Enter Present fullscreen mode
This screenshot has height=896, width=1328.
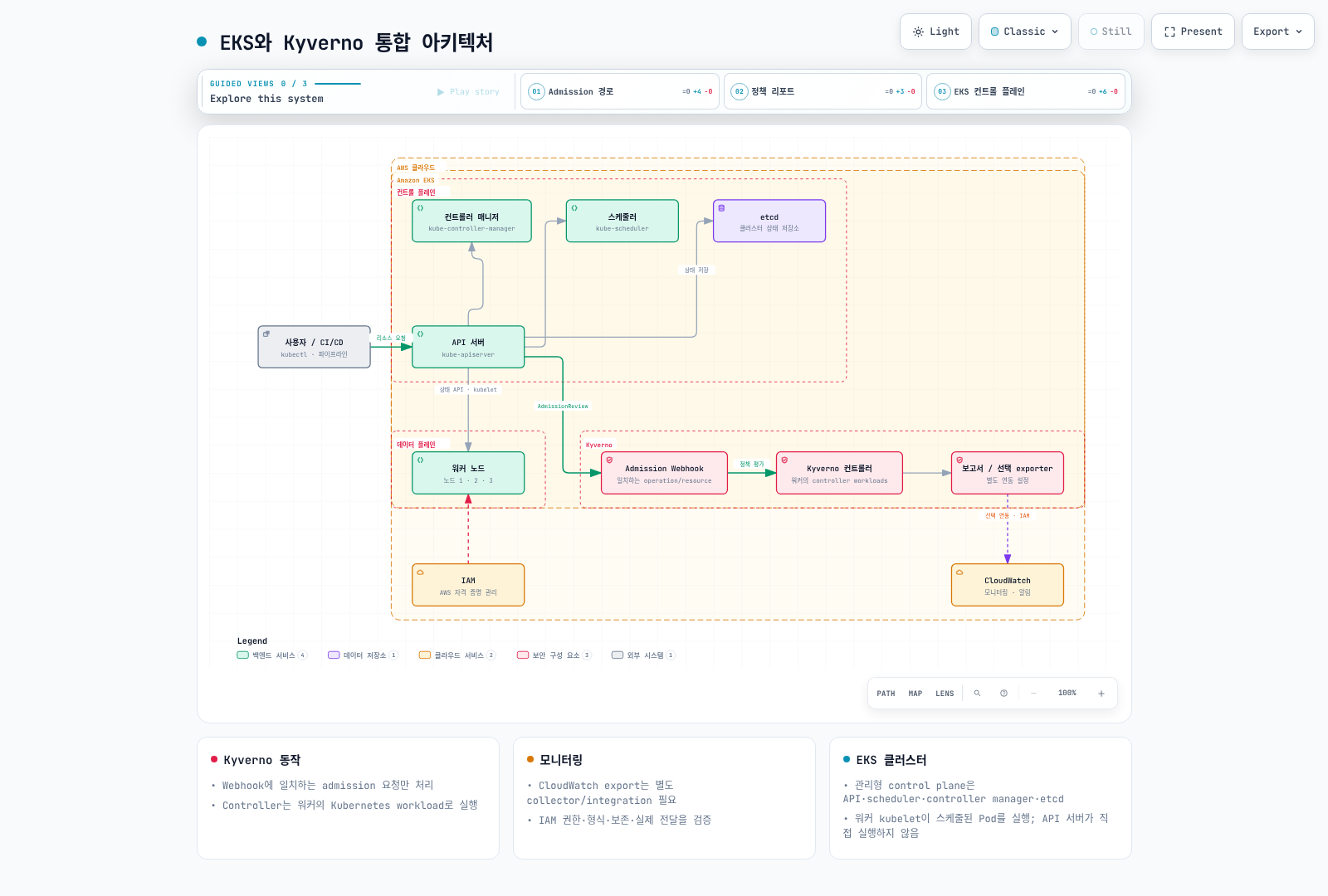click(x=1193, y=32)
